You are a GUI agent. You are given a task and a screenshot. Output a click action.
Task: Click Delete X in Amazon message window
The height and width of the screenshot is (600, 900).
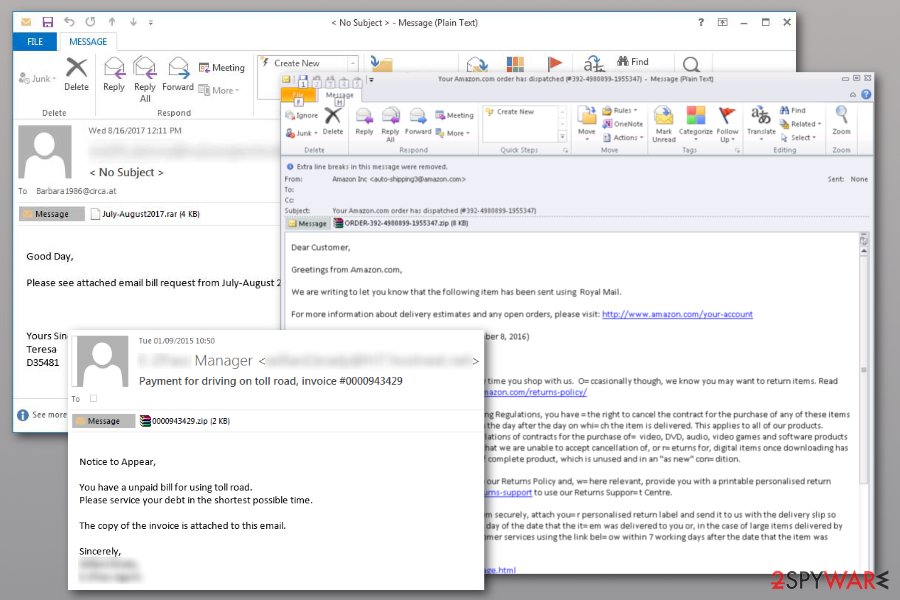[x=333, y=122]
